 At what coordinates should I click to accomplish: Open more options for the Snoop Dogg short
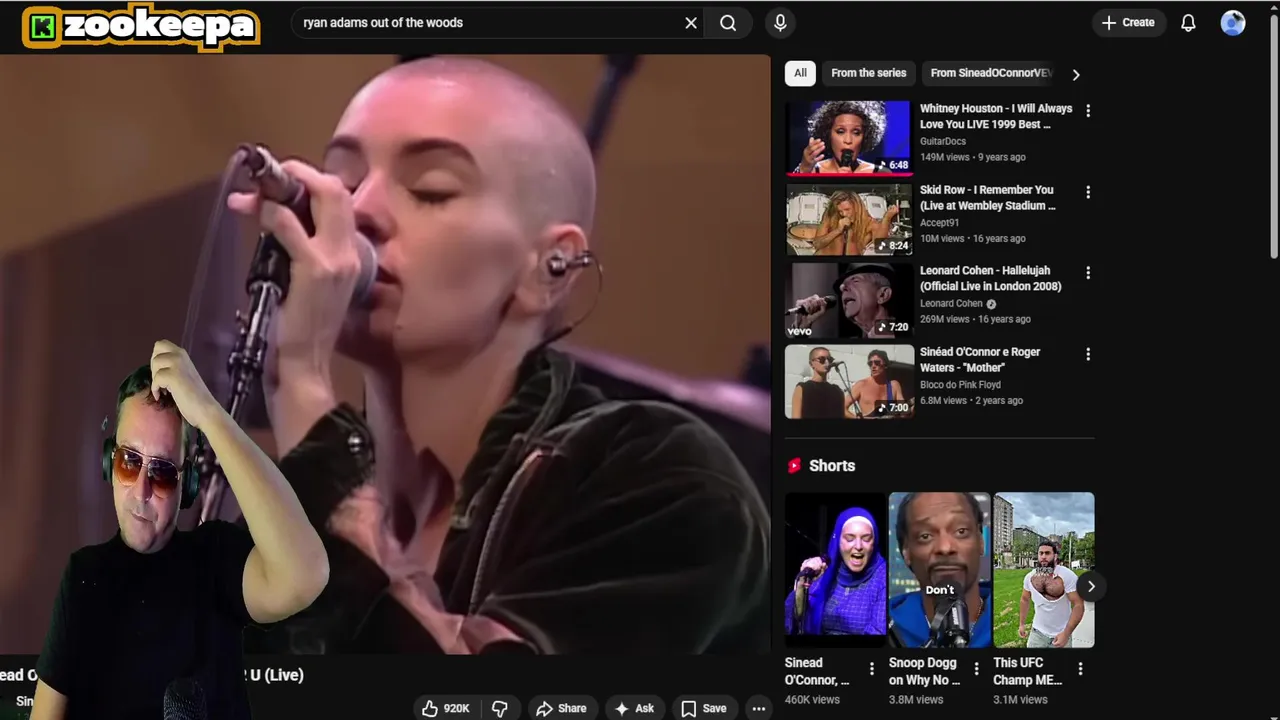976,669
